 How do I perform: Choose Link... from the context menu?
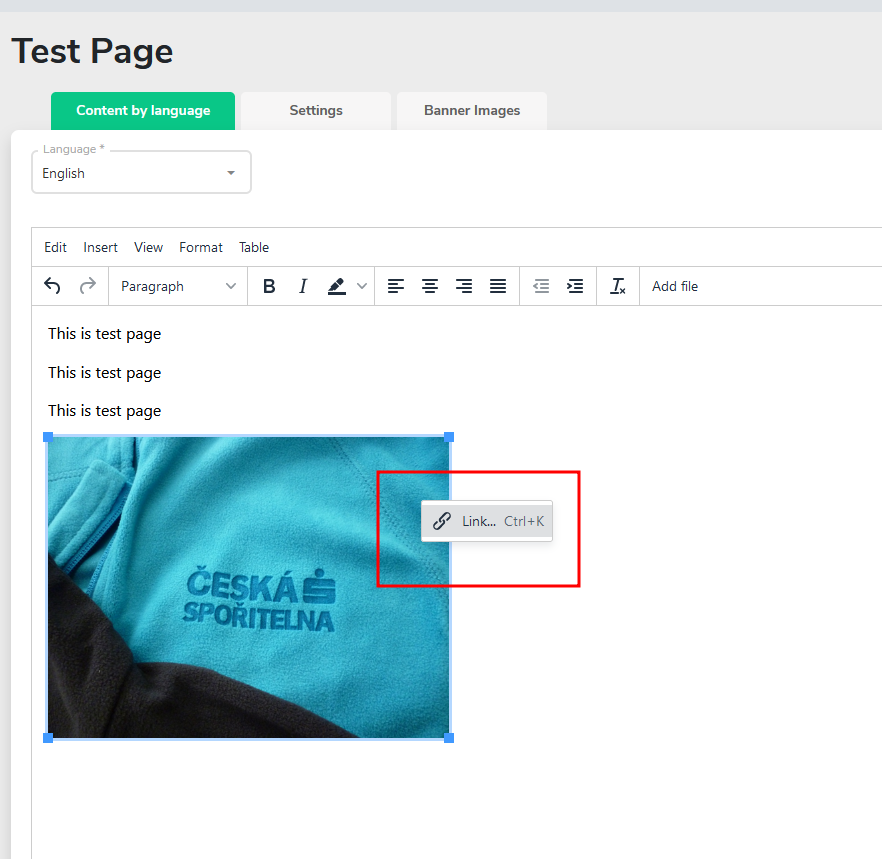click(x=487, y=521)
